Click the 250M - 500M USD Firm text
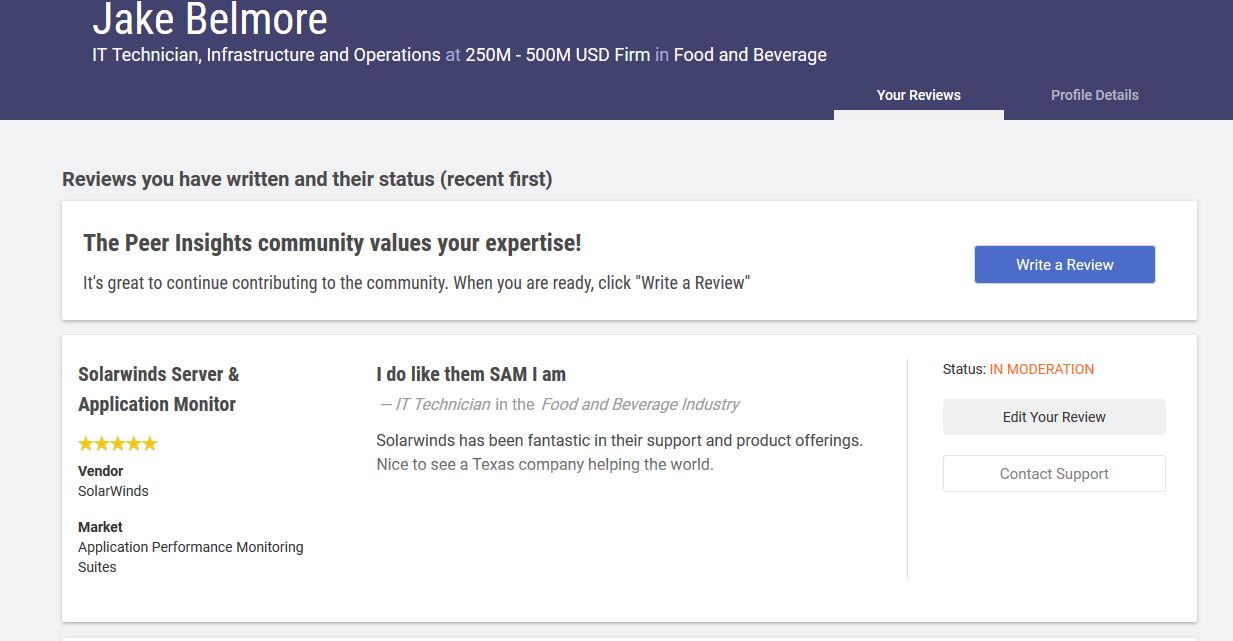Viewport: 1233px width, 641px height. (x=557, y=55)
